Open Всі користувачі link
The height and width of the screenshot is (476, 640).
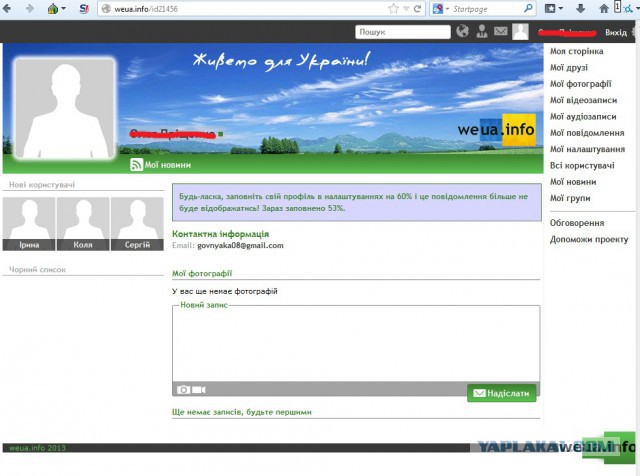coord(582,165)
